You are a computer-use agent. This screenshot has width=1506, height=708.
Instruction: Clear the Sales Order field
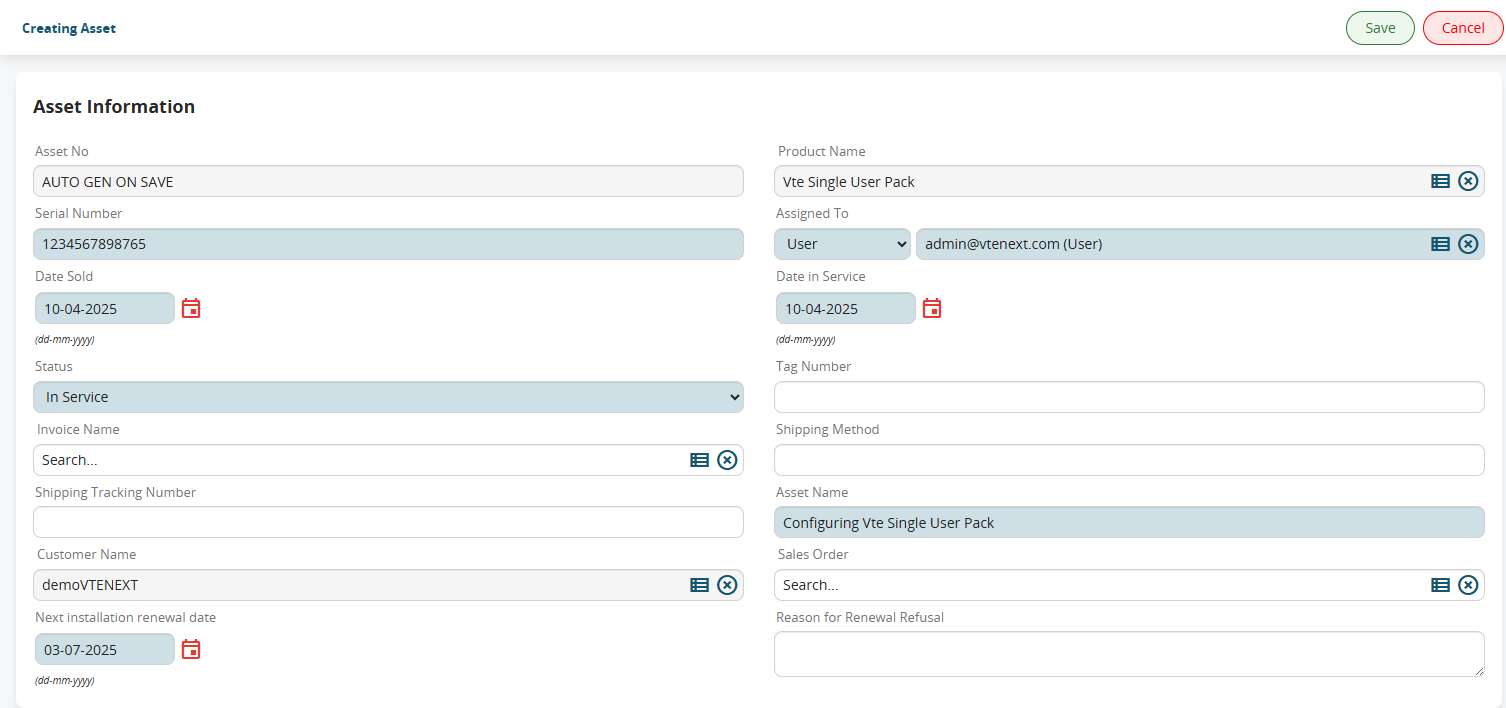[1468, 585]
